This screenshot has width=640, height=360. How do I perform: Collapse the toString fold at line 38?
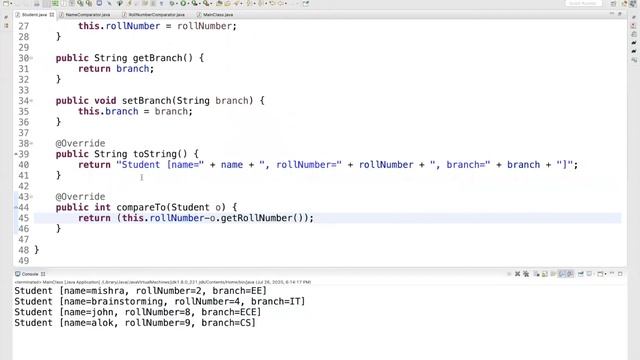31,143
